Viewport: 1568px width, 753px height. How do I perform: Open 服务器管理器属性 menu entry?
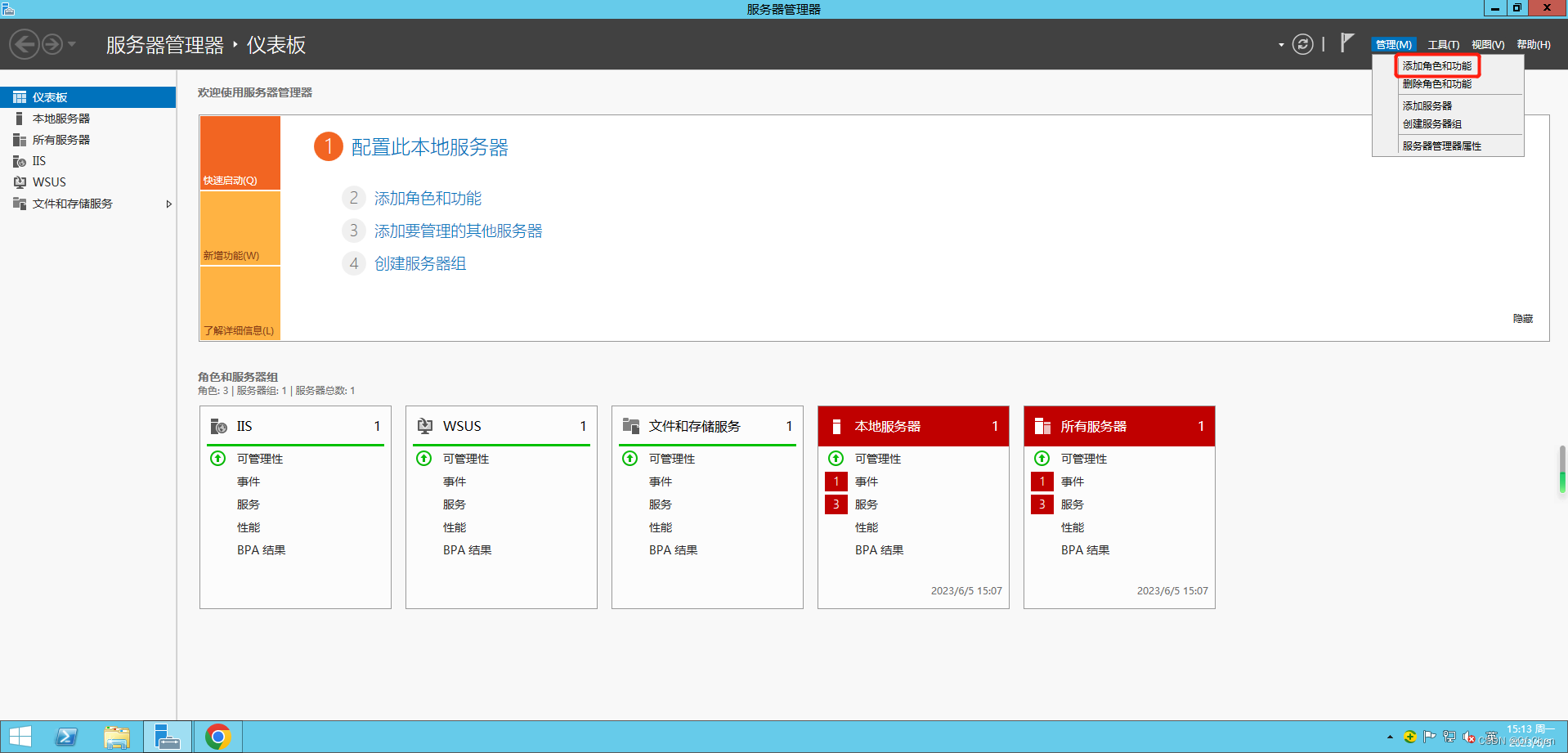[1442, 146]
